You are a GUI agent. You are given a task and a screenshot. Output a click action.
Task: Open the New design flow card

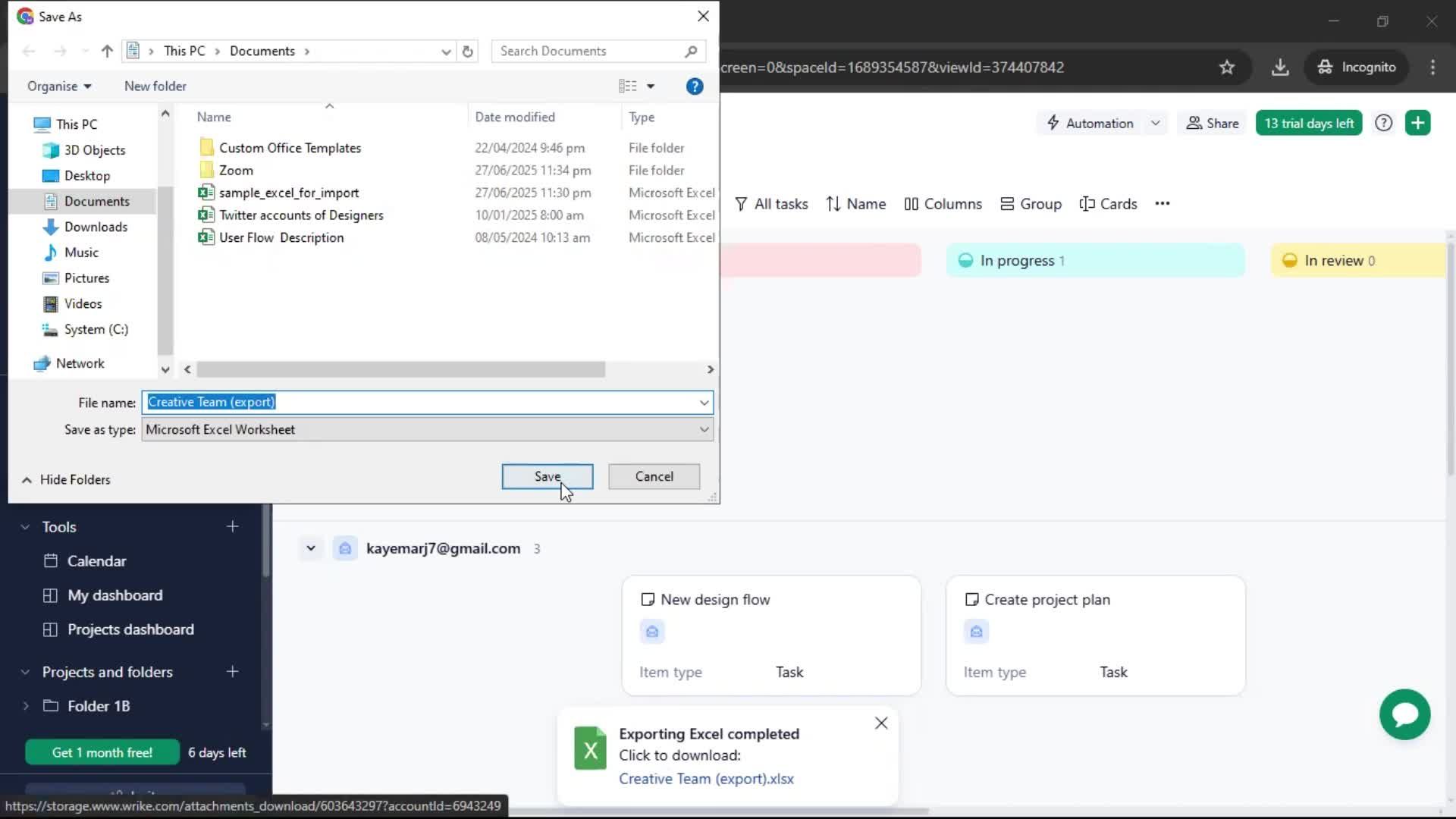[x=771, y=635]
